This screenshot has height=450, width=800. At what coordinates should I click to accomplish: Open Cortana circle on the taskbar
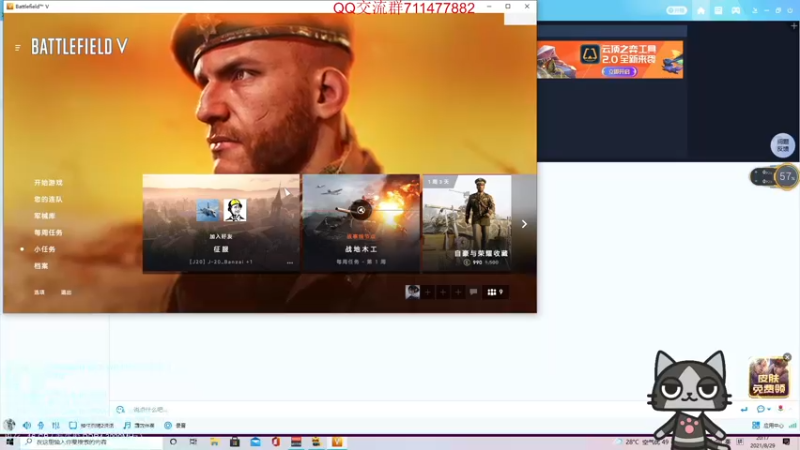[x=173, y=442]
